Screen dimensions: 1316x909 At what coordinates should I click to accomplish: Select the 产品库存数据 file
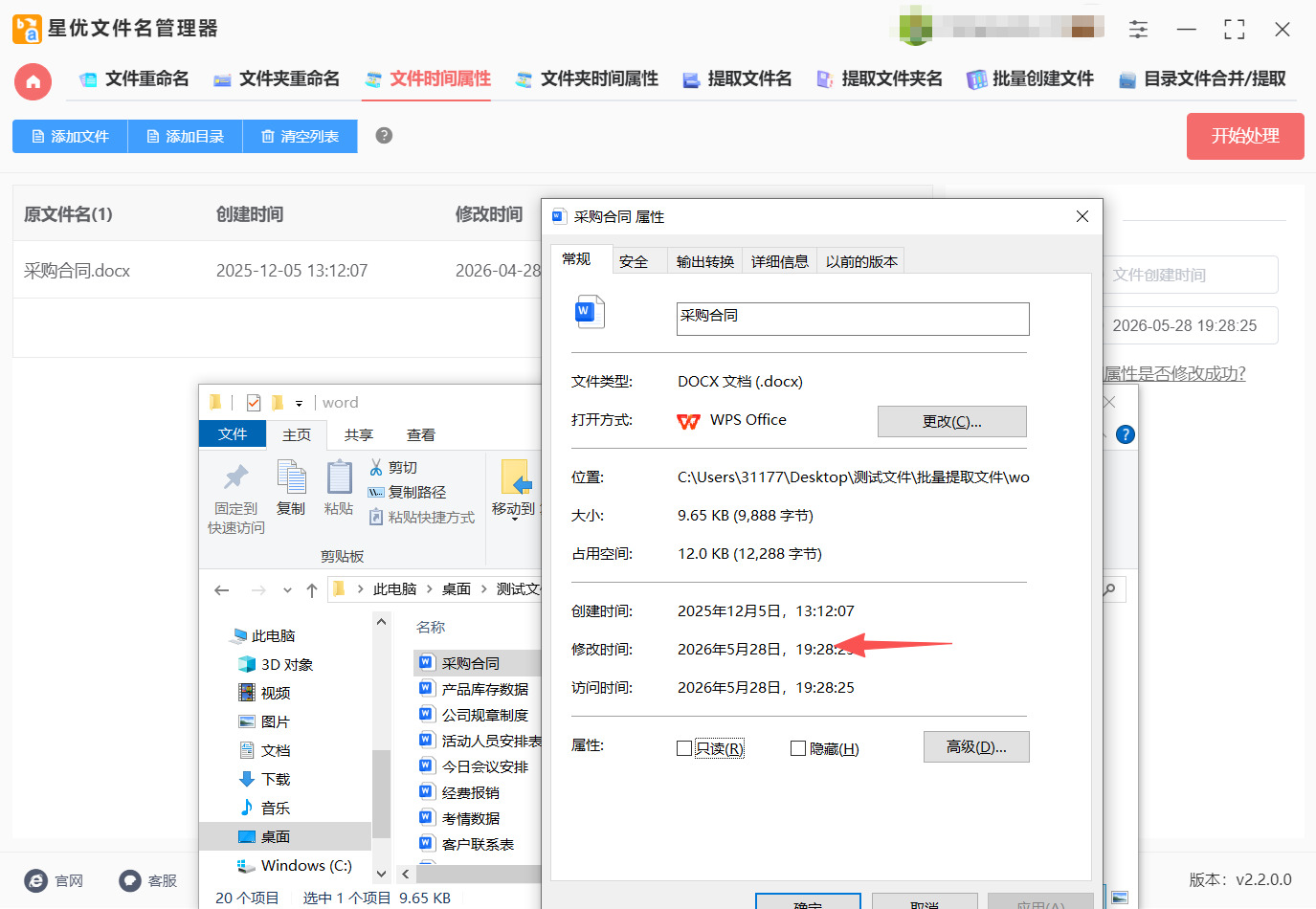(x=474, y=689)
